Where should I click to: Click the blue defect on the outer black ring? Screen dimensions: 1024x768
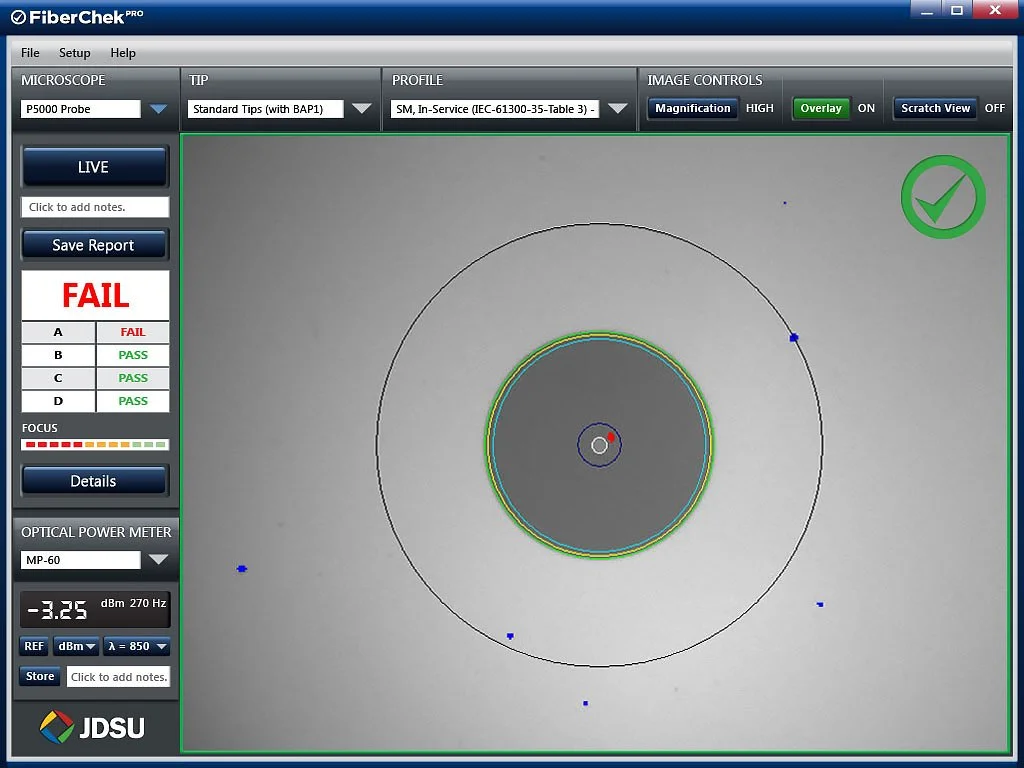point(794,338)
